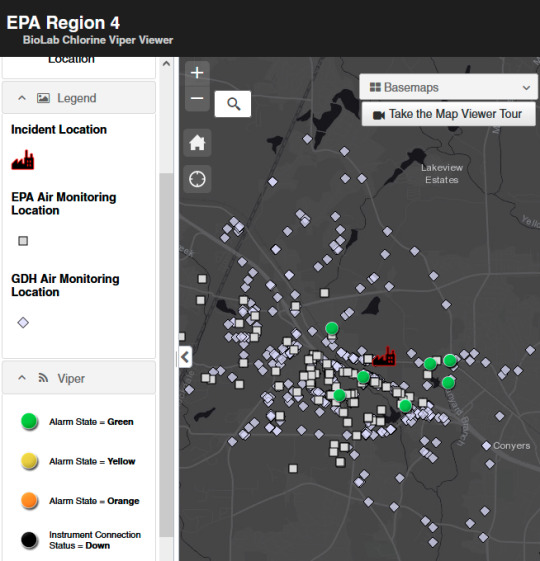
Task: Click the legend up-arrow scroll button
Action: 166,64
